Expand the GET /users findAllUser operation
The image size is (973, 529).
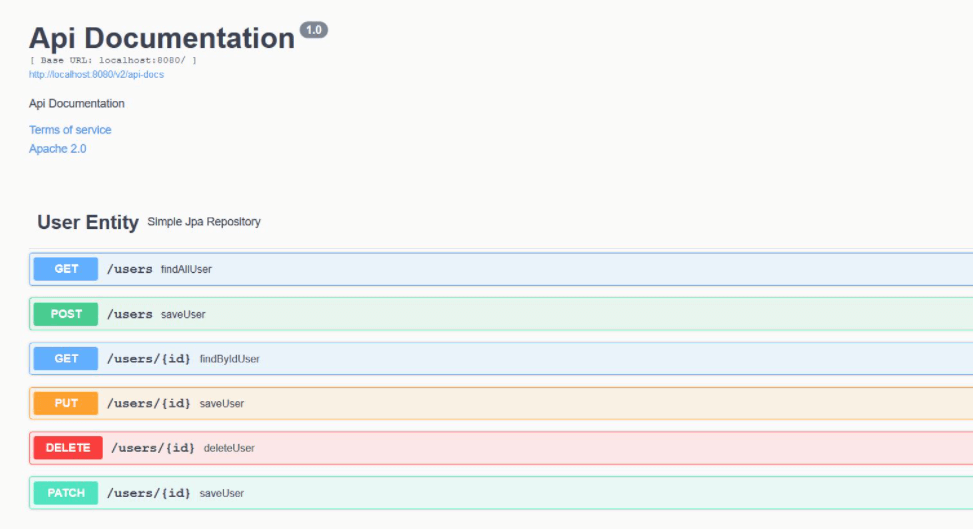[x=501, y=269]
